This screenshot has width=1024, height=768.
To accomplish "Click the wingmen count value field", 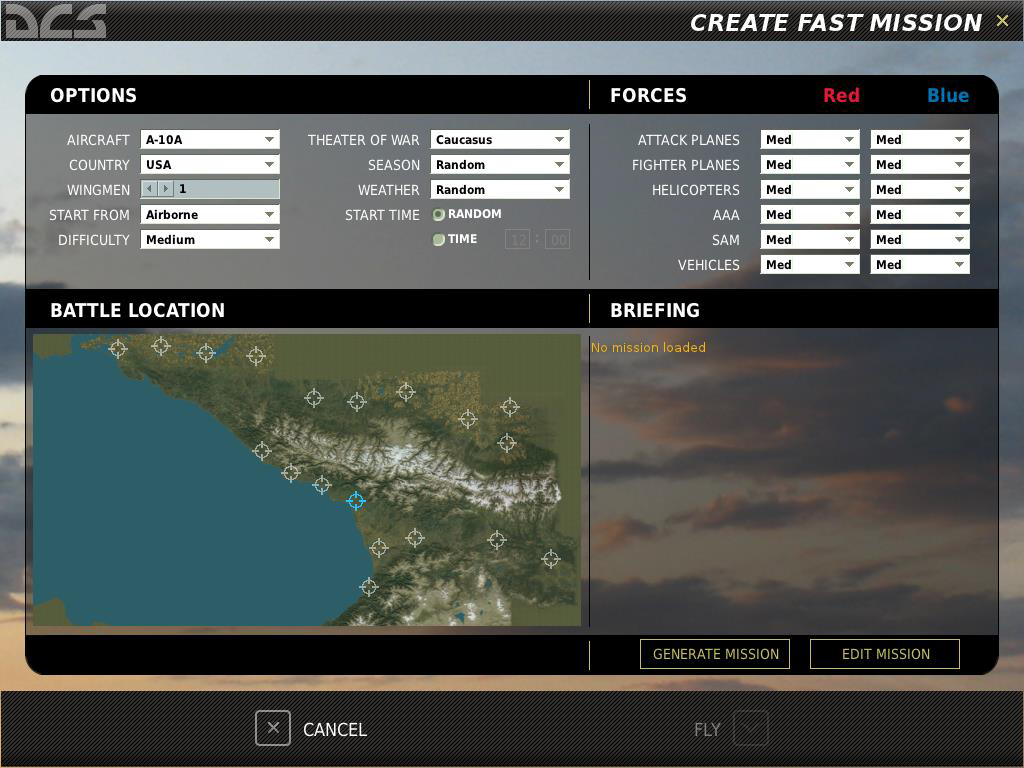I will pos(227,189).
